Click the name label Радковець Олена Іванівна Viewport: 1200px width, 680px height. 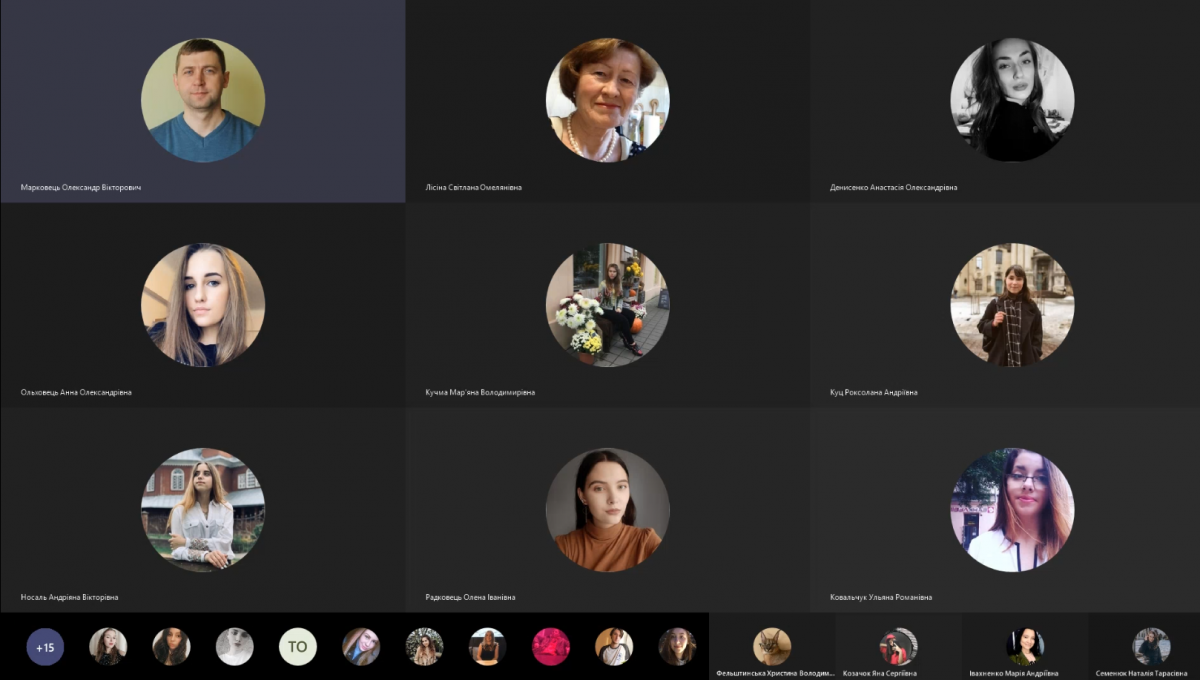[x=470, y=597]
